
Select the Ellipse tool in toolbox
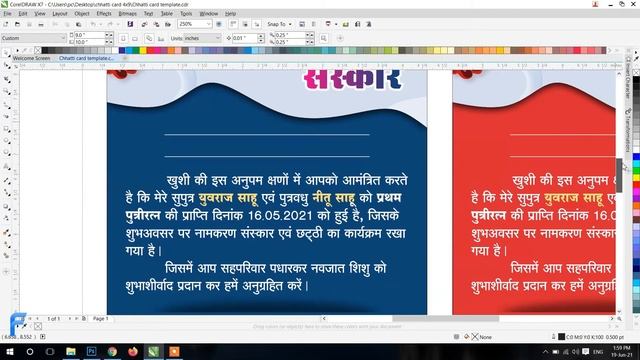7,141
